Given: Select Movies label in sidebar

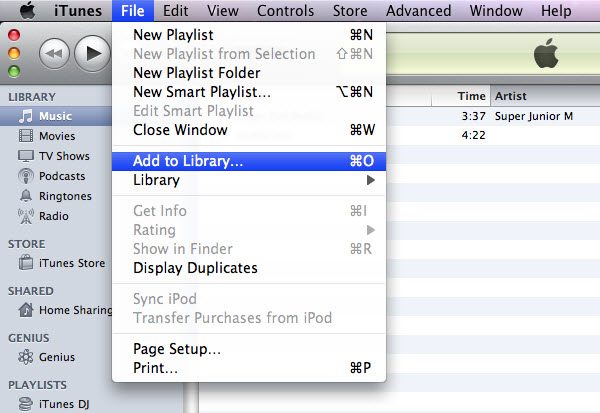Looking at the screenshot, I should tap(57, 136).
